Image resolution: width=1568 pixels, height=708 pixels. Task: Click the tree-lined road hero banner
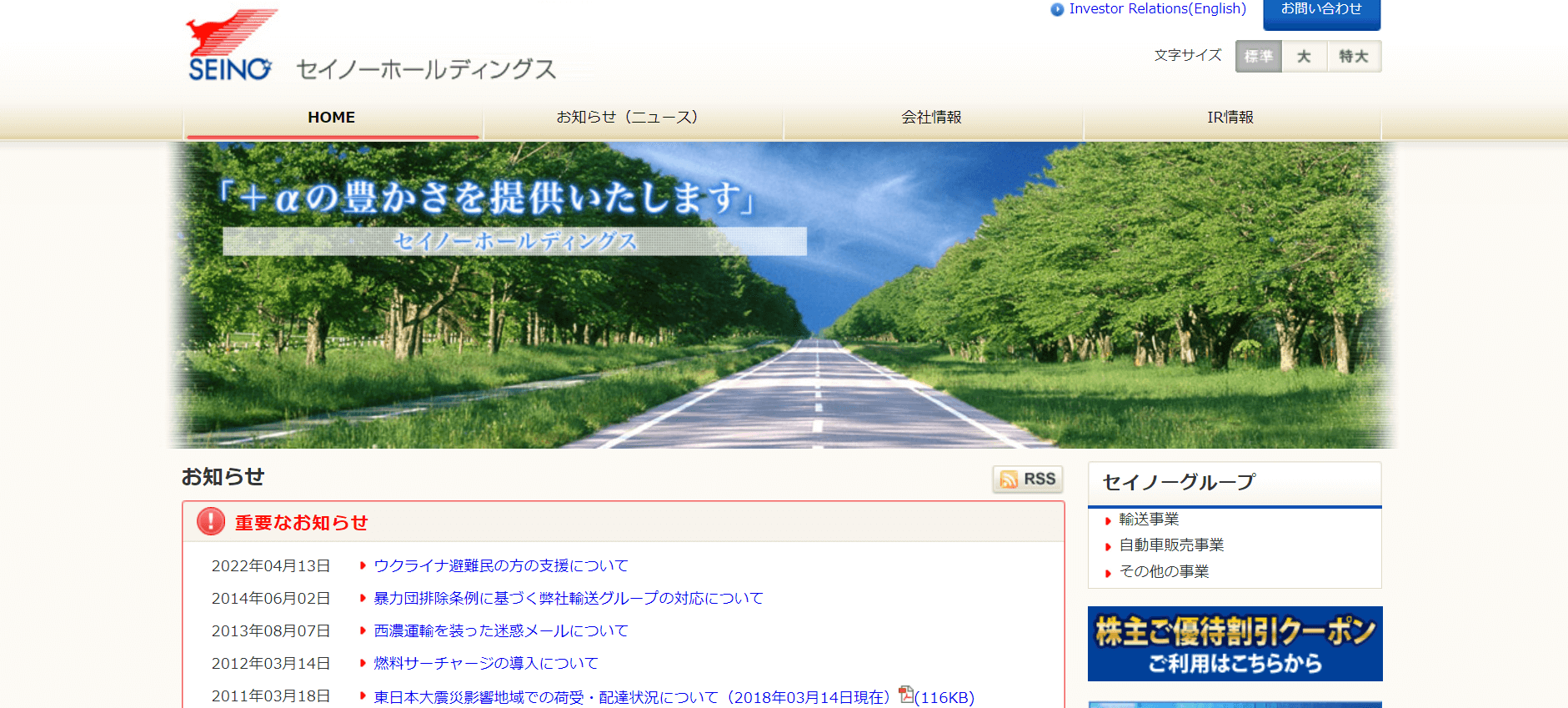(x=782, y=295)
